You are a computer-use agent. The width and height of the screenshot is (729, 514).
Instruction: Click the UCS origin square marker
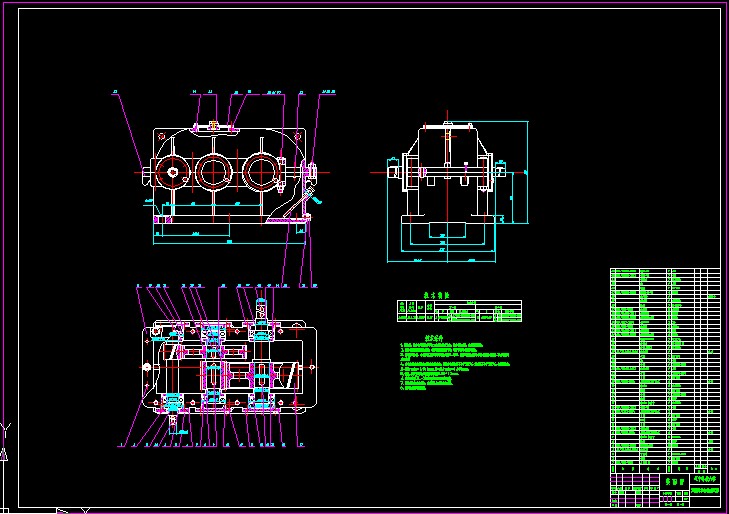tap(4, 511)
